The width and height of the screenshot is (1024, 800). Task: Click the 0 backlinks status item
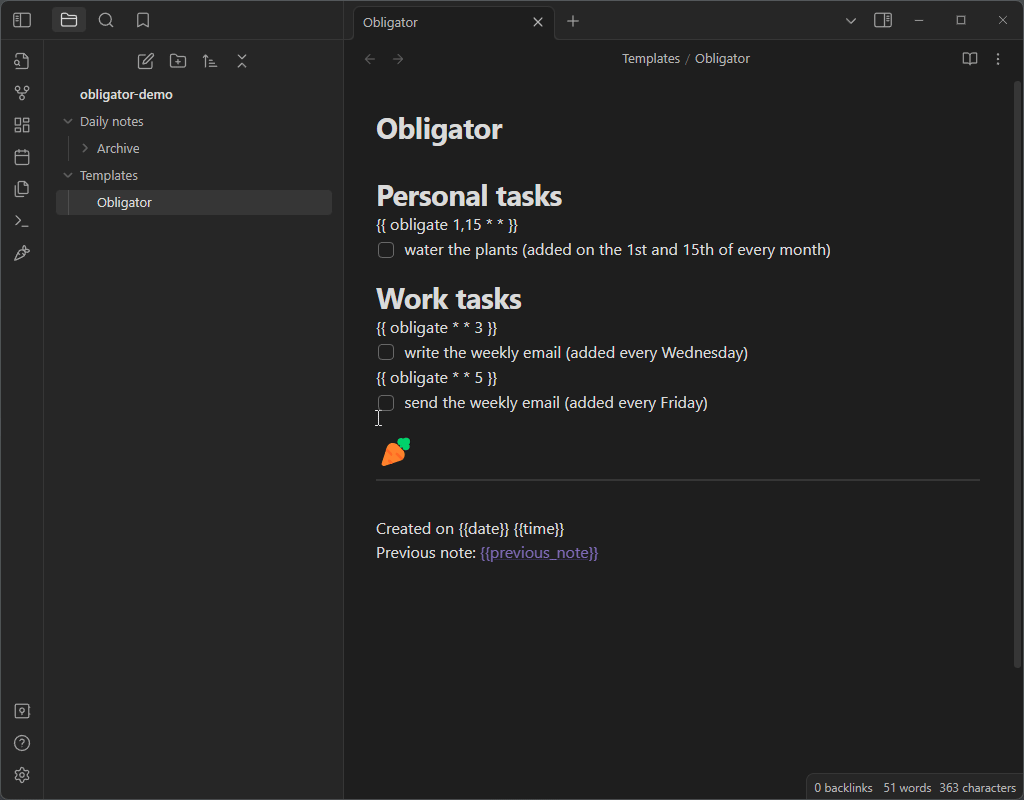pos(842,788)
